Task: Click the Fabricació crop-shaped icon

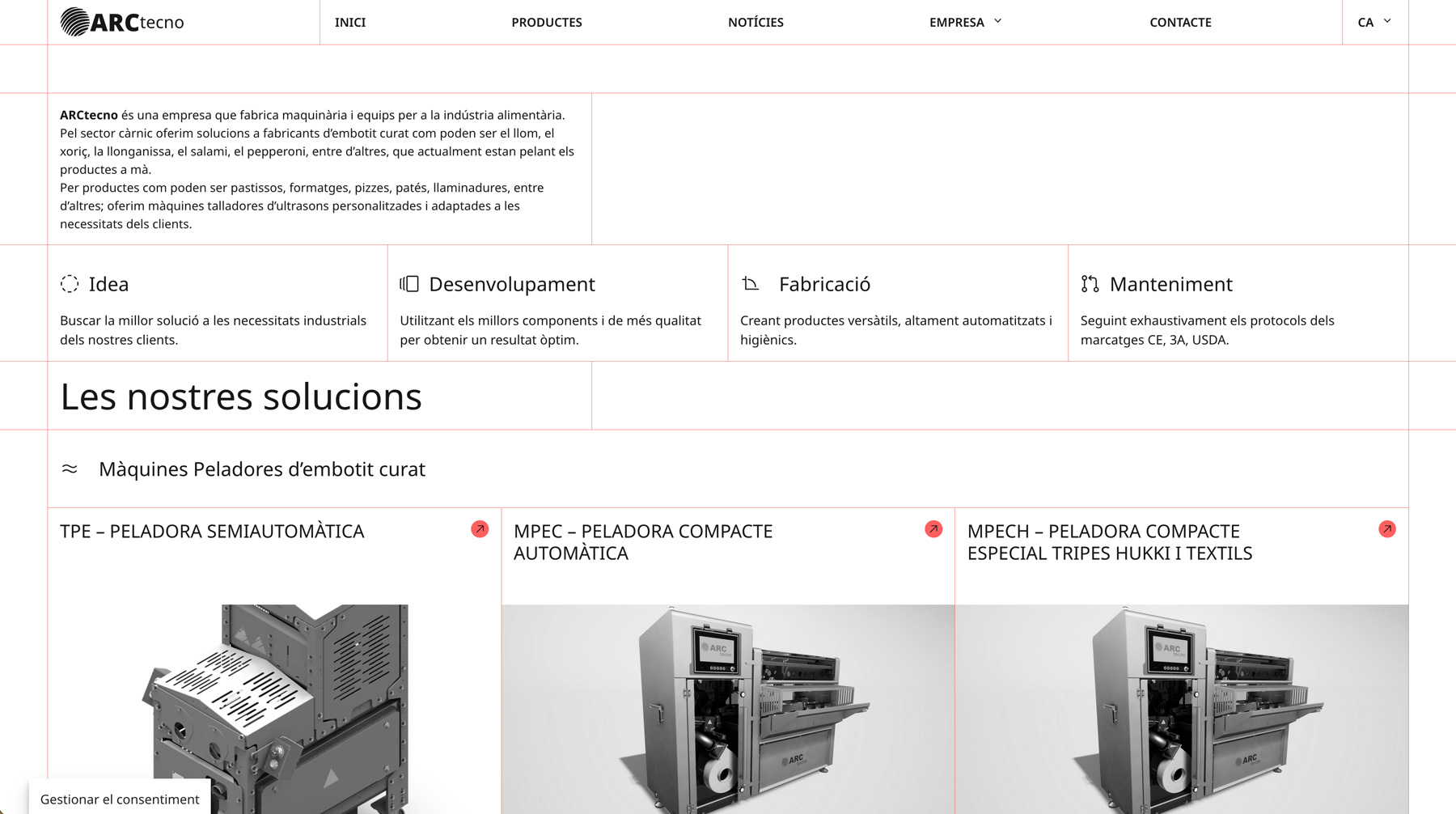Action: pyautogui.click(x=751, y=284)
